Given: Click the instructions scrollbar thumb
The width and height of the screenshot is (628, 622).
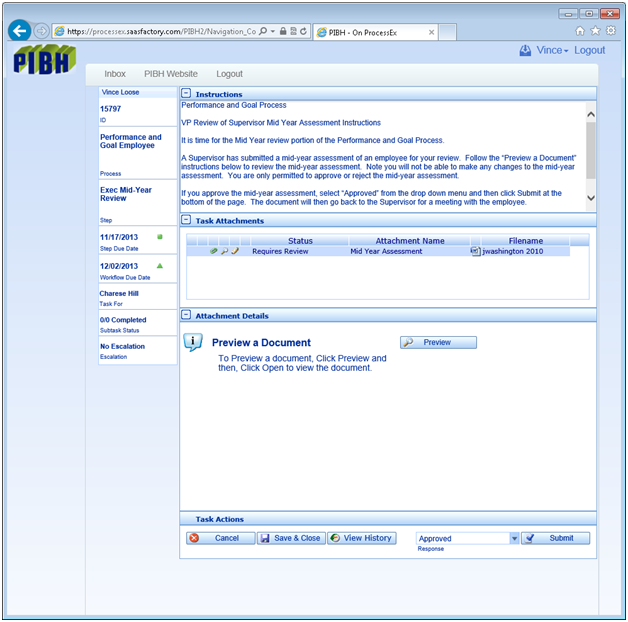Looking at the screenshot, I should click(x=591, y=150).
